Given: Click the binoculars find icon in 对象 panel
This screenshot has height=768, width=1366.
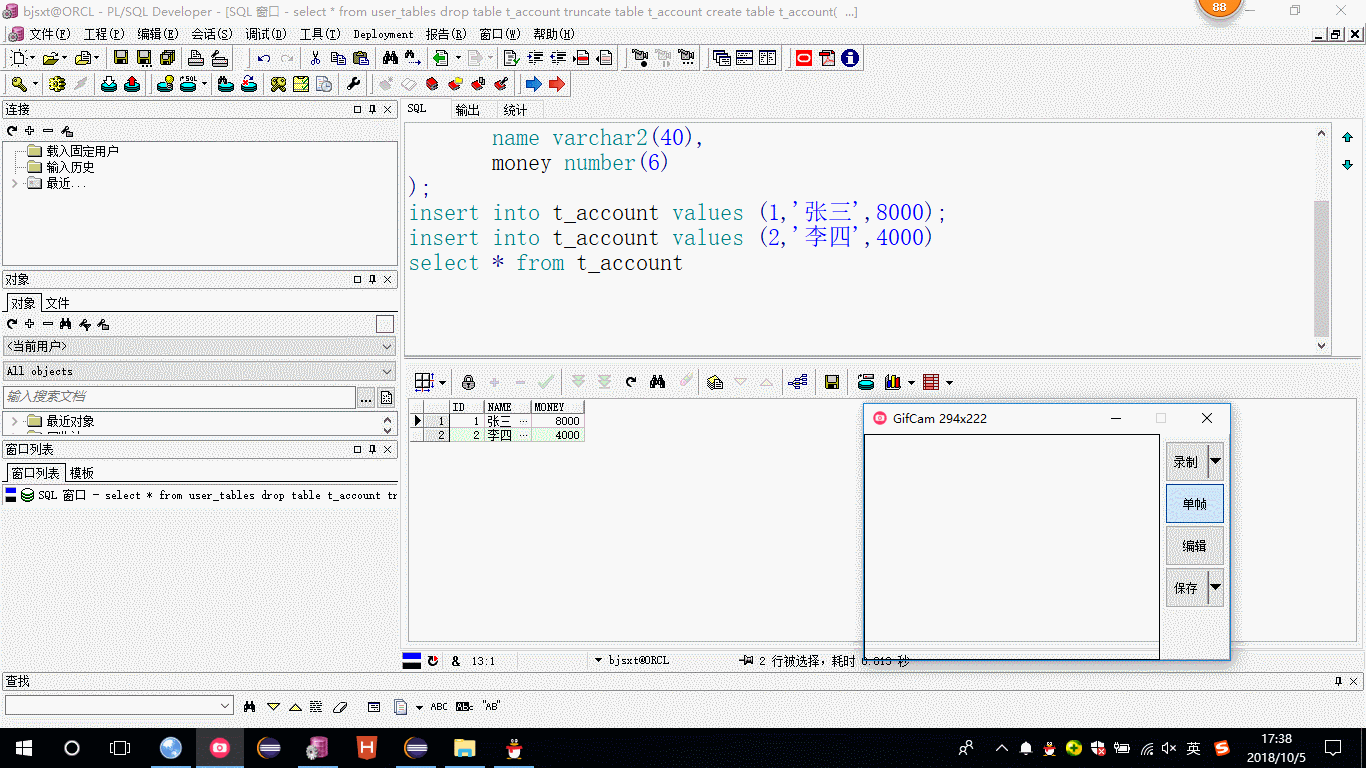Looking at the screenshot, I should click(x=66, y=324).
